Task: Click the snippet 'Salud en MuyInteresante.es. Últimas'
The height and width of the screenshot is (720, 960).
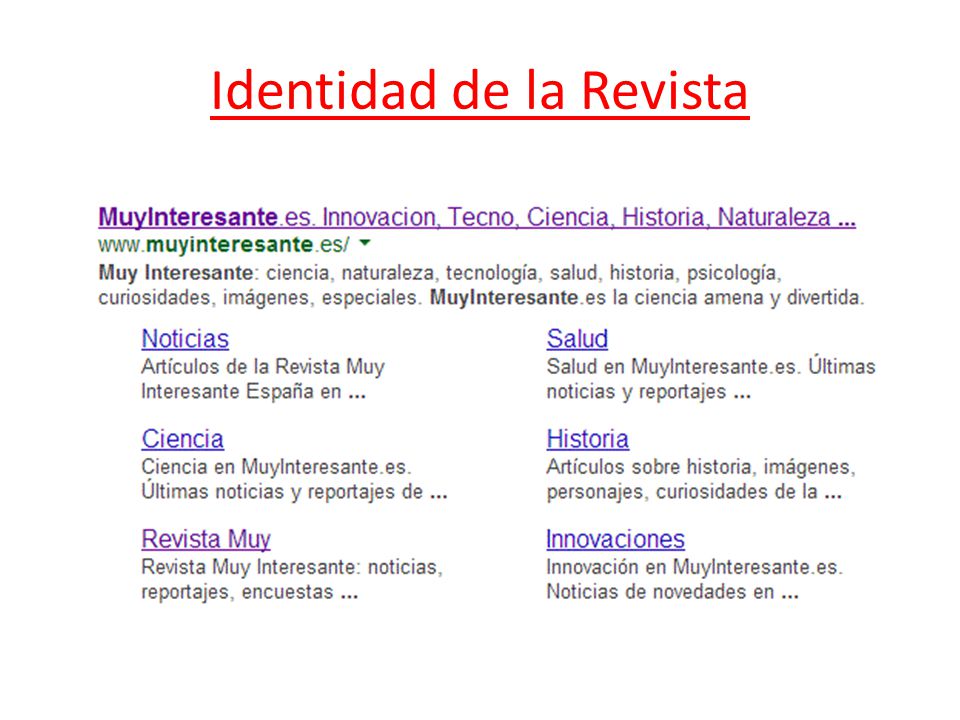Action: click(x=711, y=367)
